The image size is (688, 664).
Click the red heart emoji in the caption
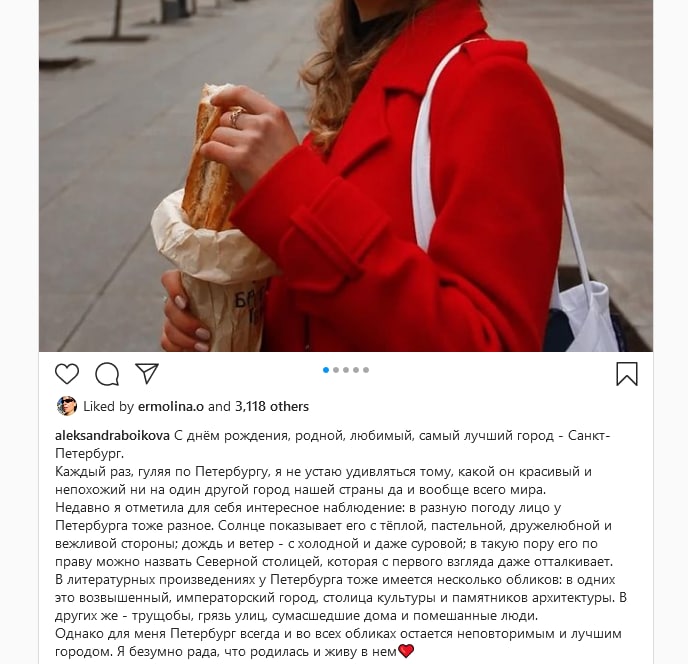tap(406, 651)
